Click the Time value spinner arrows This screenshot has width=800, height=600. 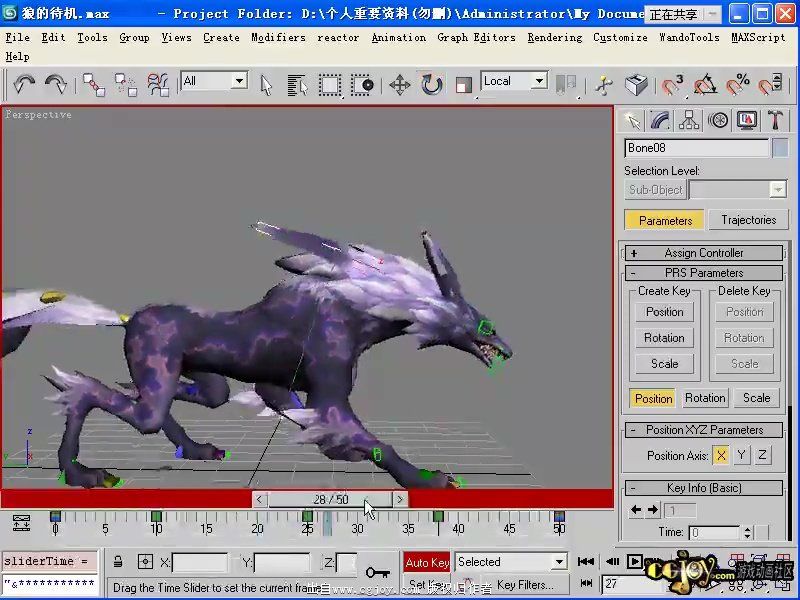coord(747,533)
